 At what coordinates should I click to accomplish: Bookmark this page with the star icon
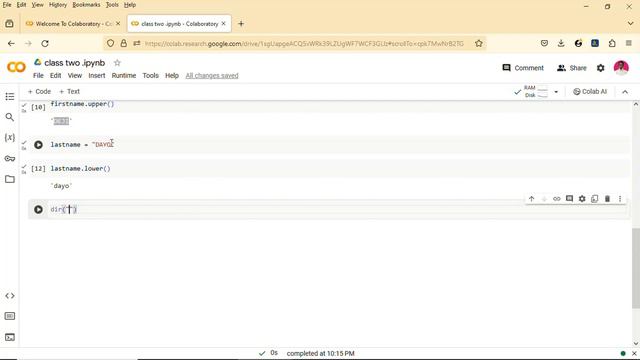click(x=479, y=43)
